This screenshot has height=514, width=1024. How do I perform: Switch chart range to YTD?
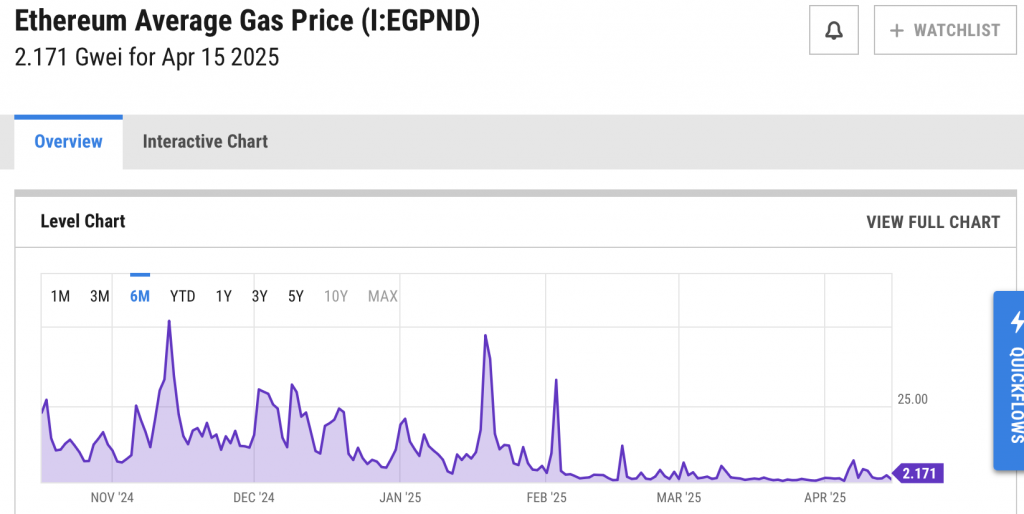tap(183, 296)
